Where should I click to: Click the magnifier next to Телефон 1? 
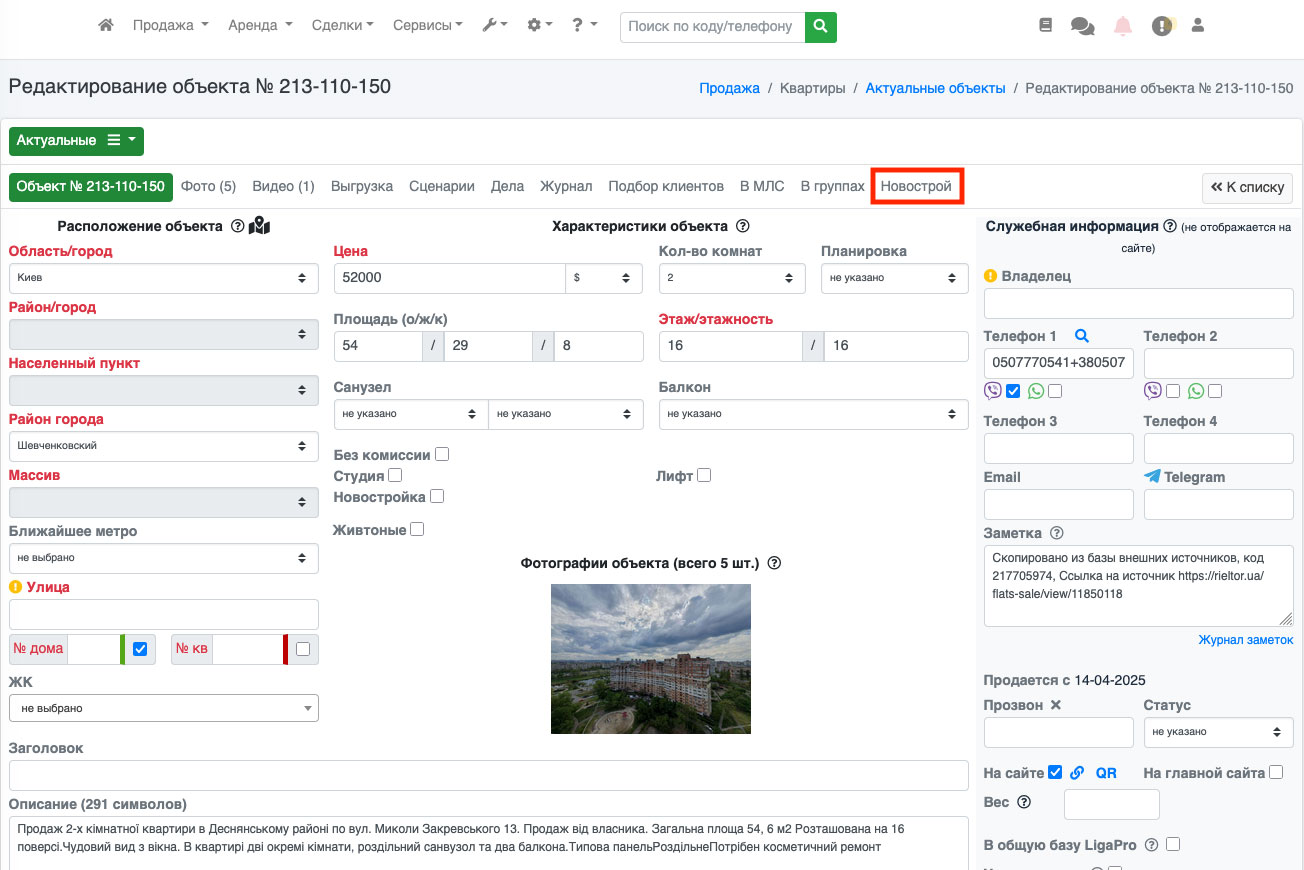pos(1081,337)
